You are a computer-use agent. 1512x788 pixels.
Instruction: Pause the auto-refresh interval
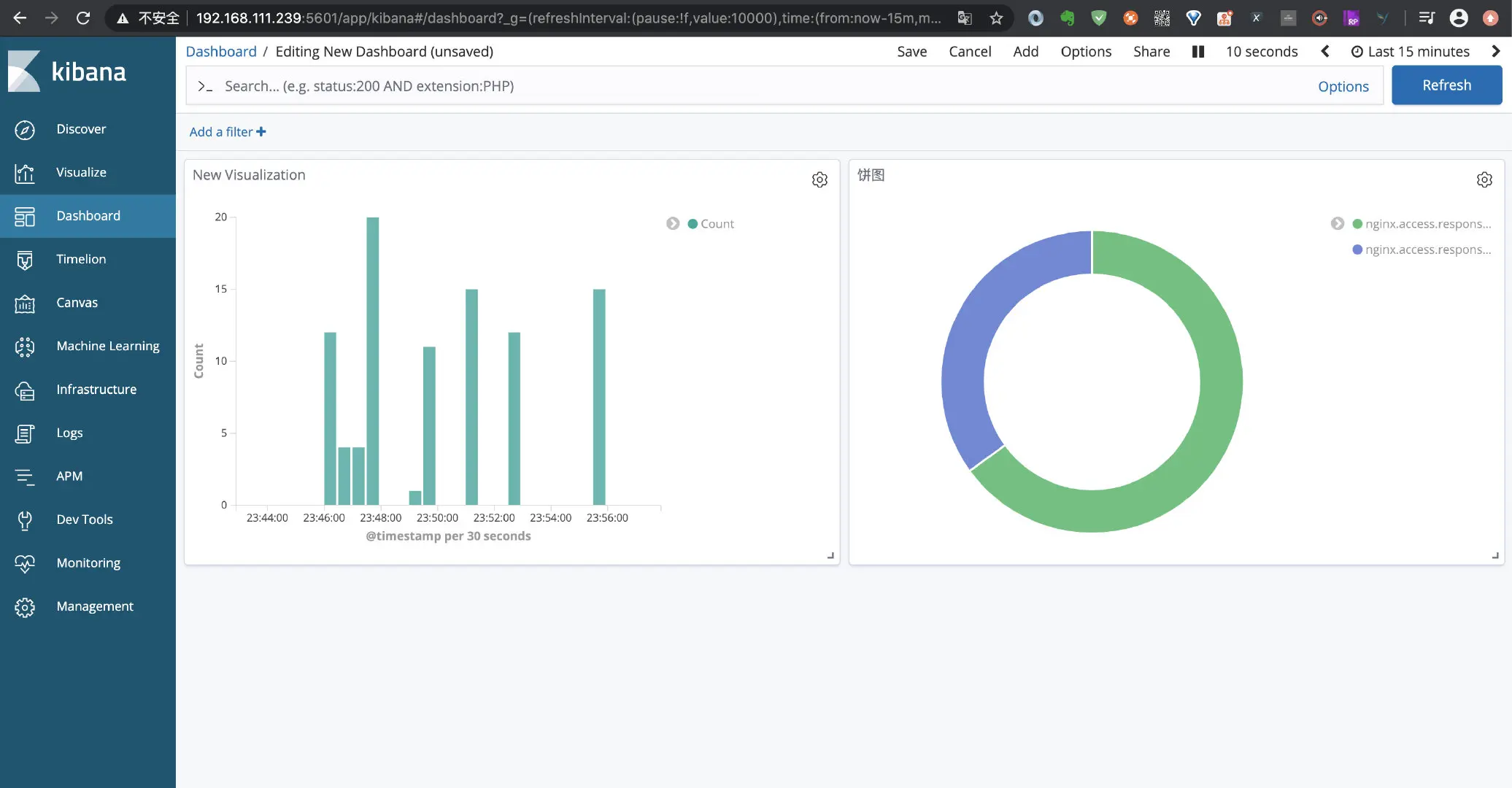click(1197, 52)
